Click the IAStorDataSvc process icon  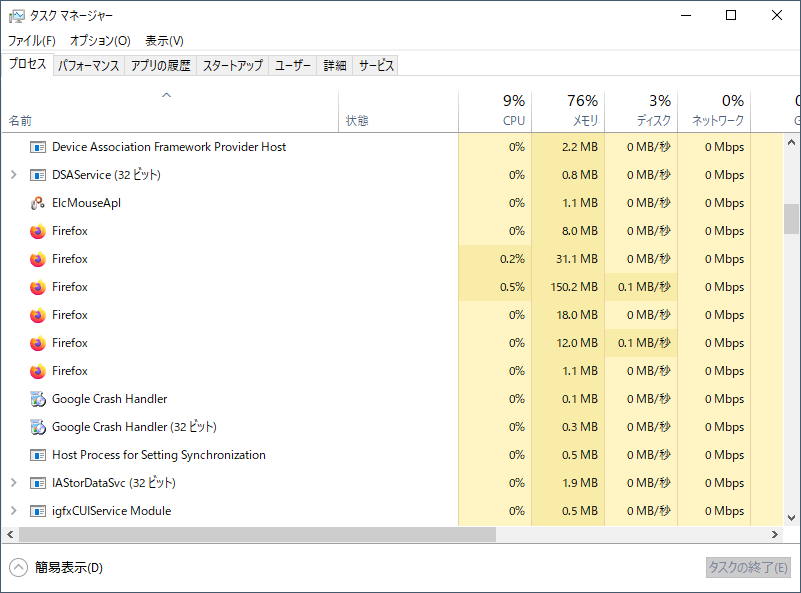tap(38, 483)
